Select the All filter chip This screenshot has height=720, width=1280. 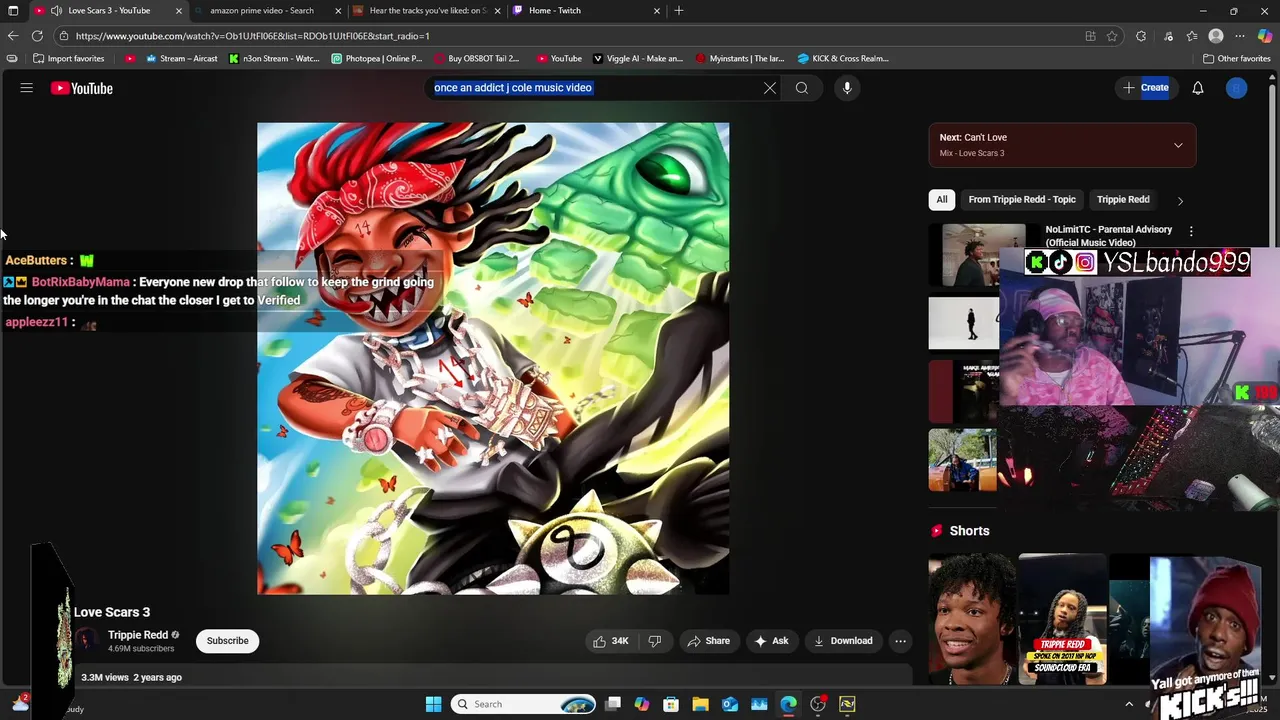(x=941, y=199)
